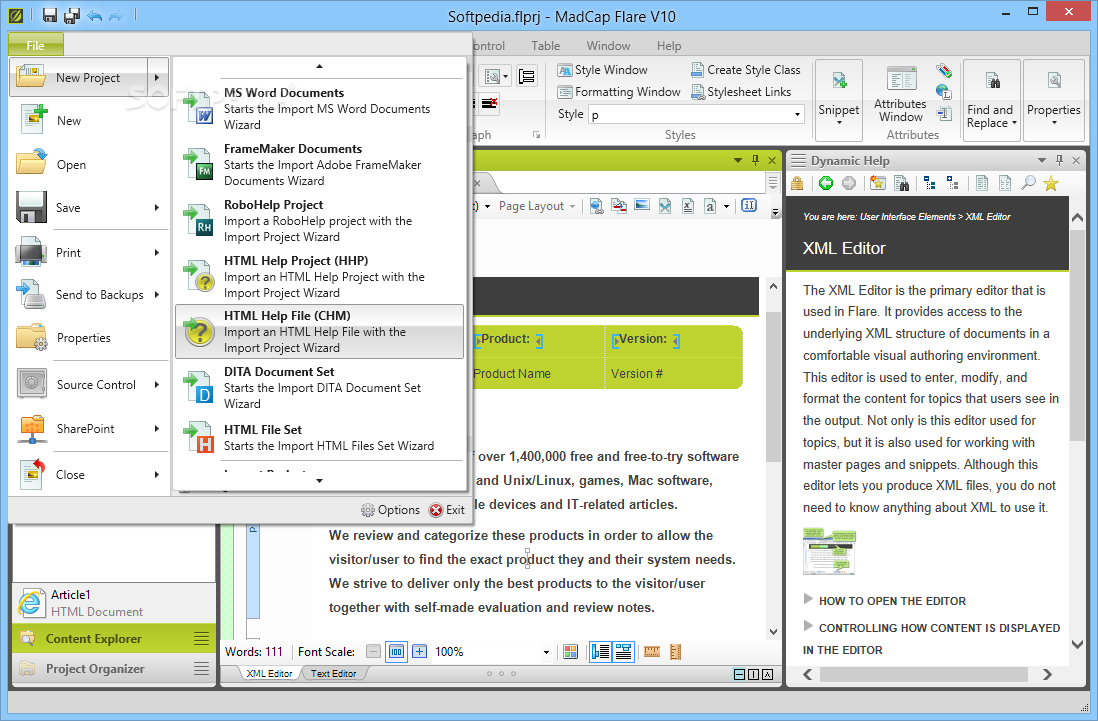
Task: Click the File ribbon tab
Action: pos(36,46)
